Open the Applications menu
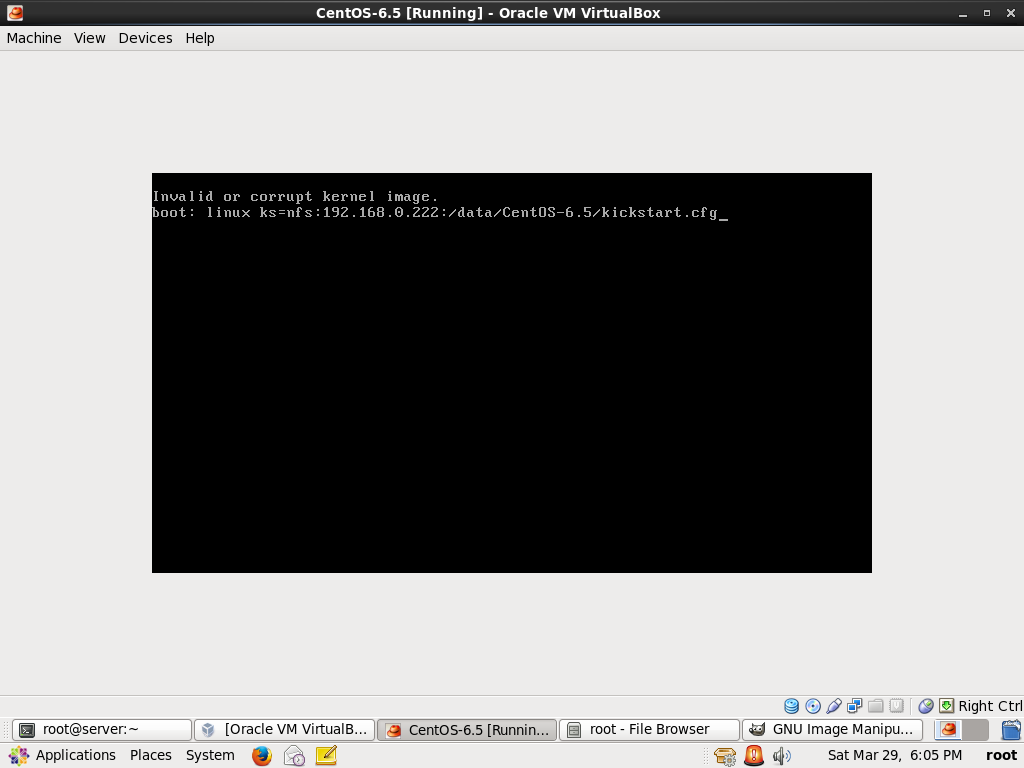1024x768 pixels. click(63, 756)
